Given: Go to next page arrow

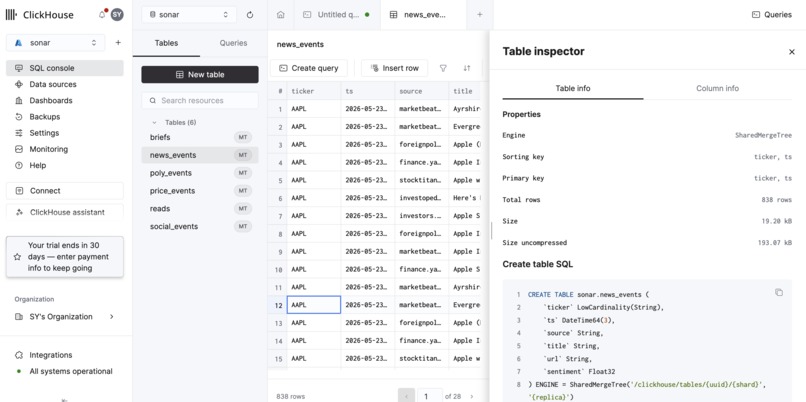Looking at the screenshot, I should pyautogui.click(x=472, y=396).
